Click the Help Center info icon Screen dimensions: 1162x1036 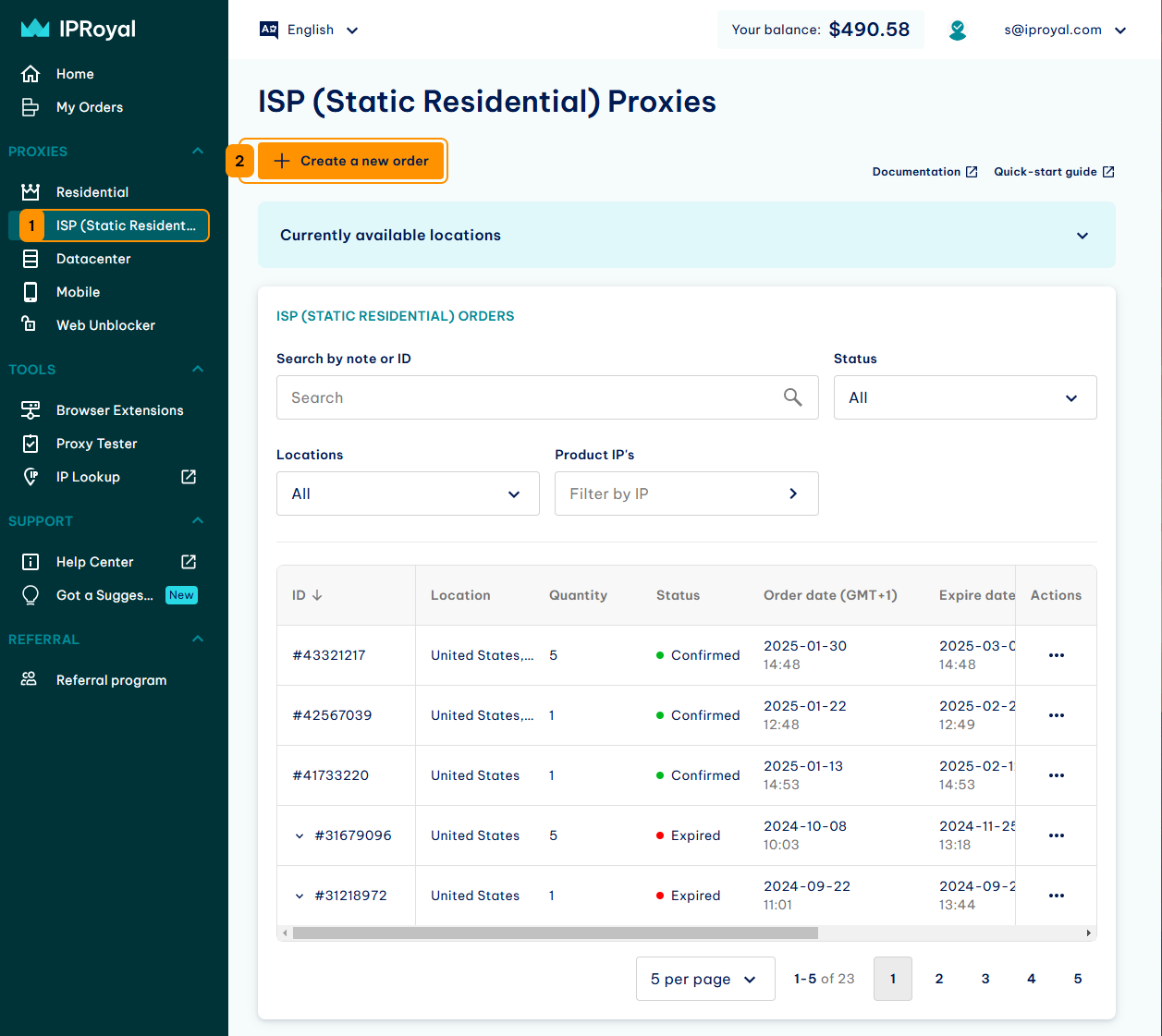(x=31, y=562)
